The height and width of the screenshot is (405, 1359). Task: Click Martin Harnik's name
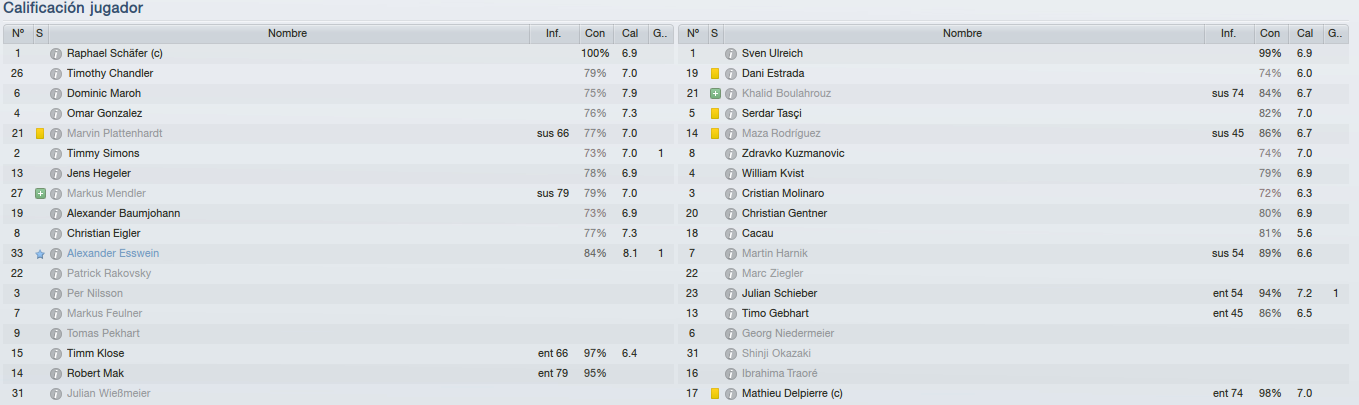tap(774, 253)
